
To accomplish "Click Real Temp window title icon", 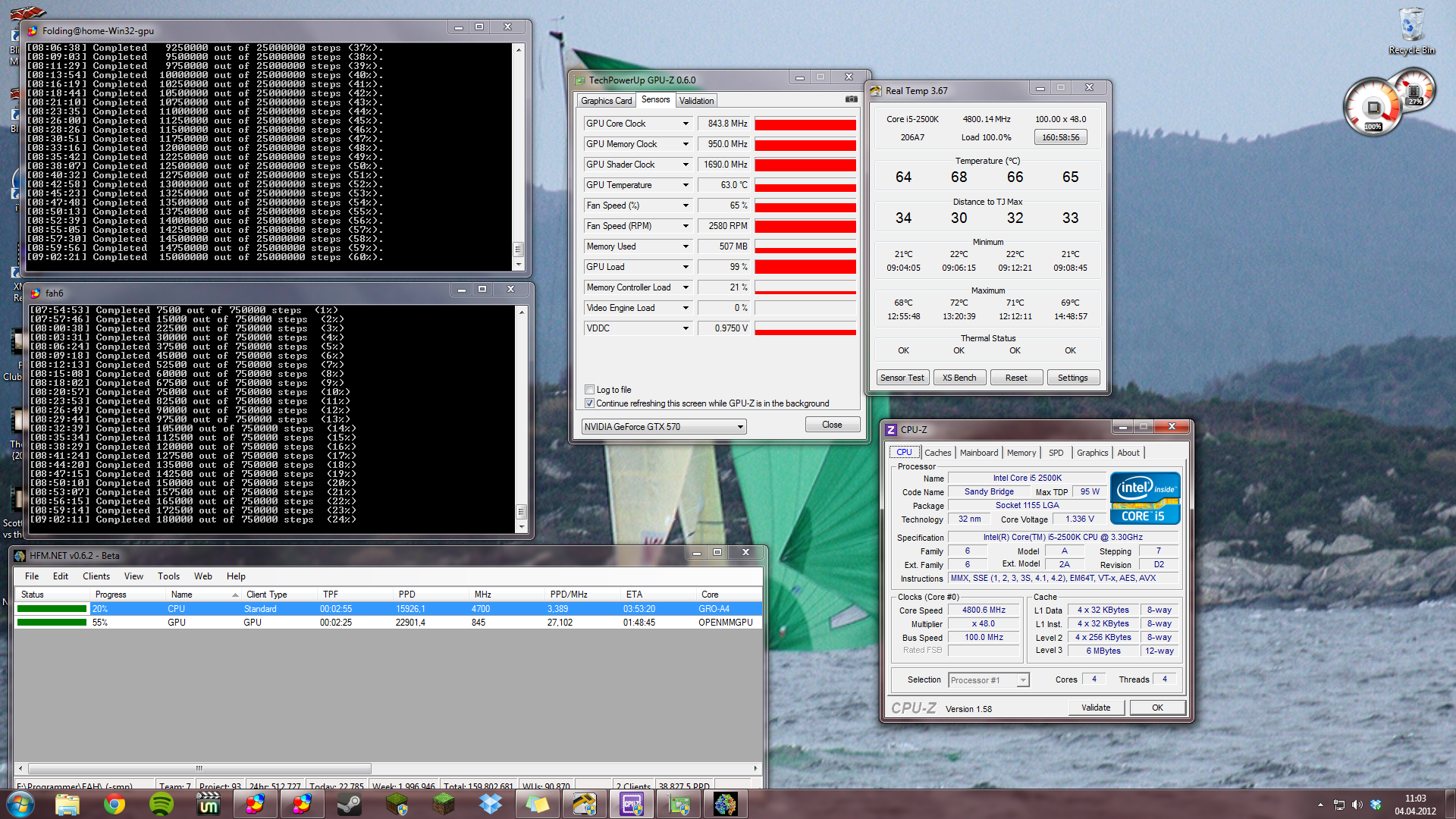I will pos(876,90).
